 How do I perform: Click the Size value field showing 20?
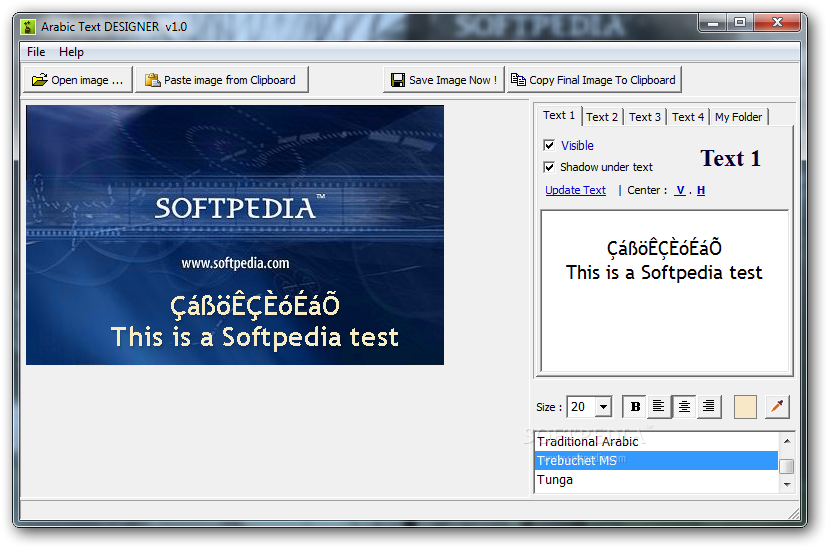(x=581, y=407)
